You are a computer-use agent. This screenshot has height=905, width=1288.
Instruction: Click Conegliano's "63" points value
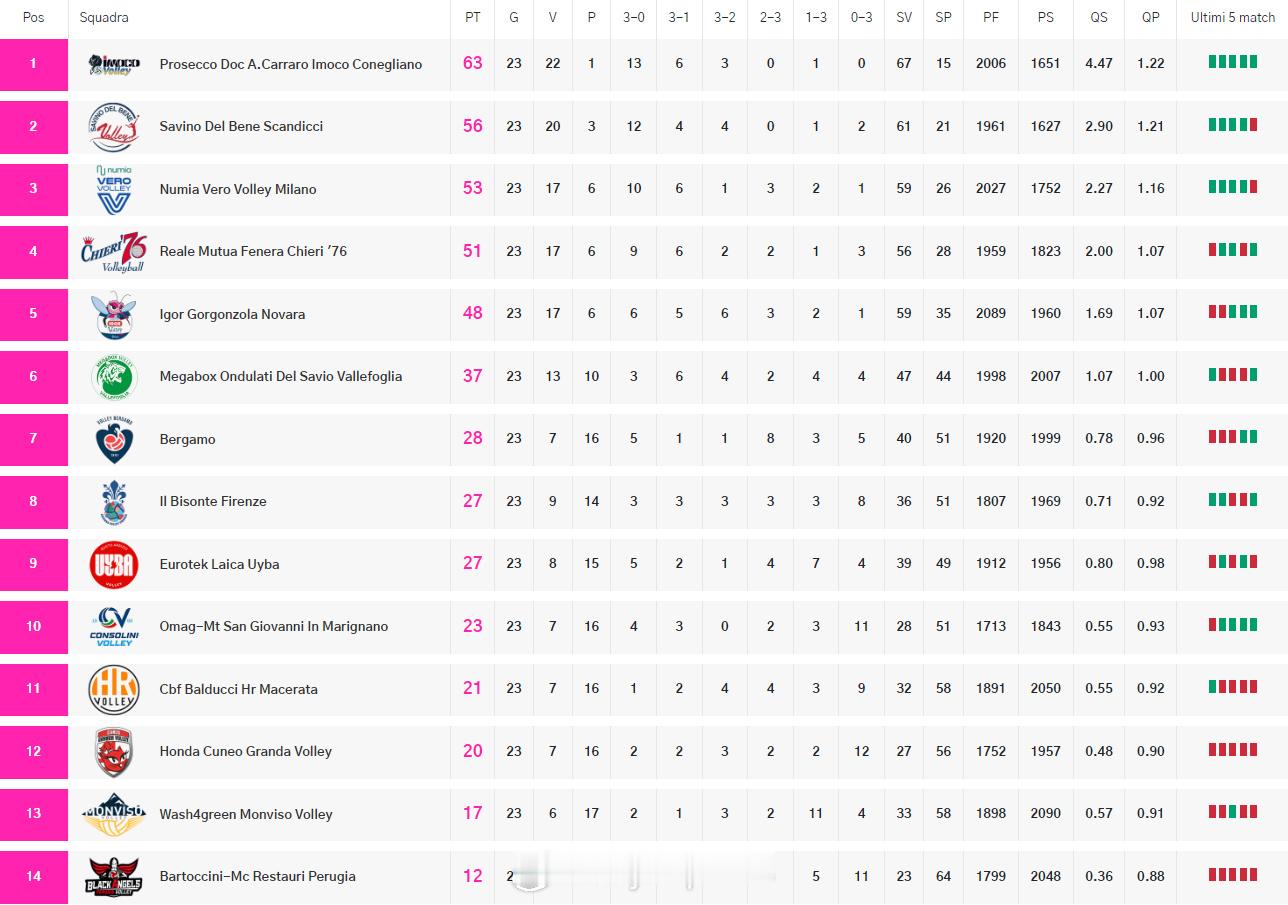pyautogui.click(x=473, y=63)
